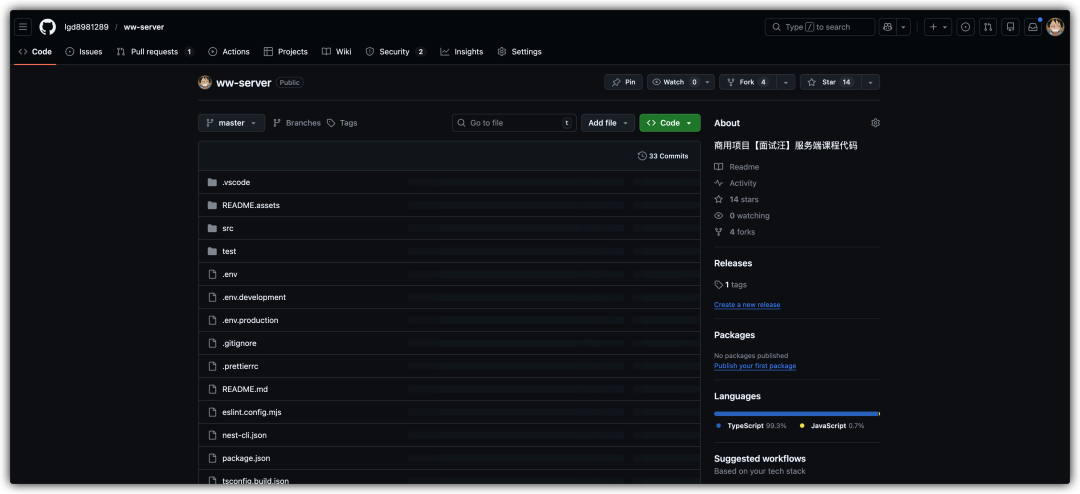Screen dimensions: 1080x494
Task: Open the test folder
Action: [229, 251]
